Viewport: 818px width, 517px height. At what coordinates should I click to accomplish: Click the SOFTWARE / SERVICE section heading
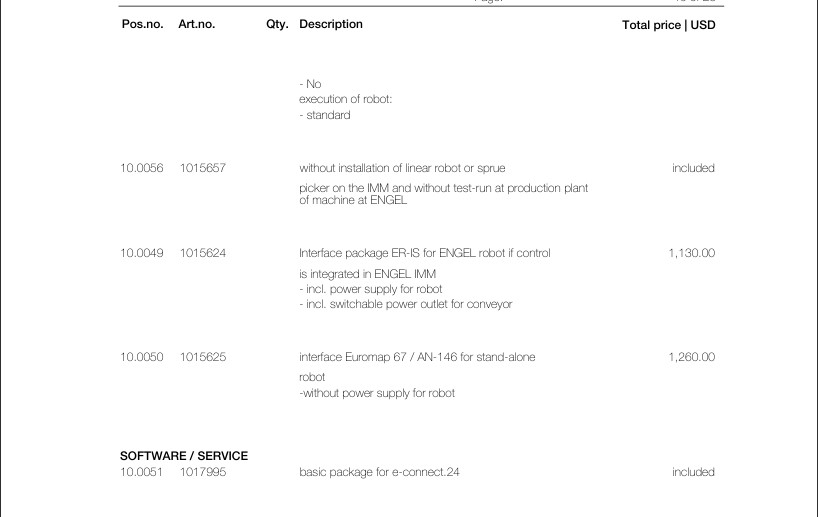click(184, 456)
